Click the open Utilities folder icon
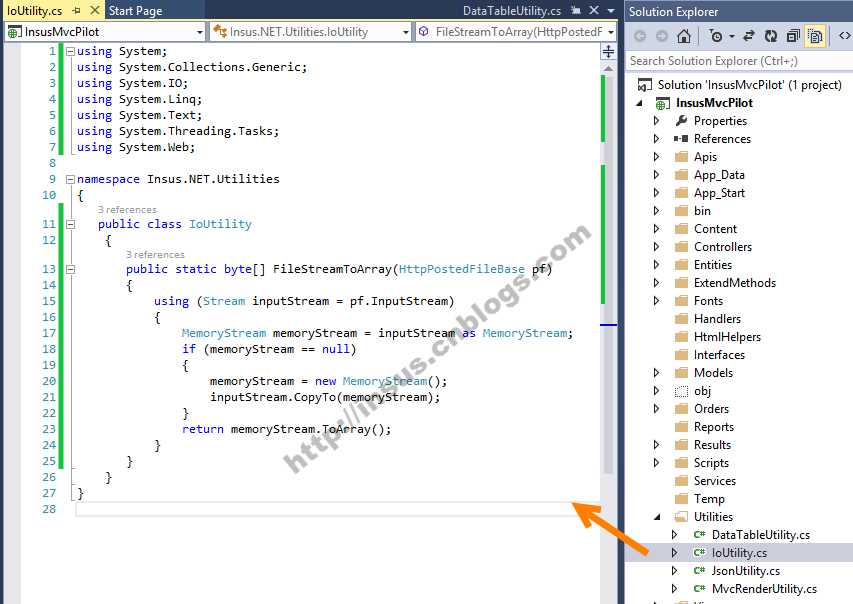This screenshot has width=853, height=604. pyautogui.click(x=681, y=516)
